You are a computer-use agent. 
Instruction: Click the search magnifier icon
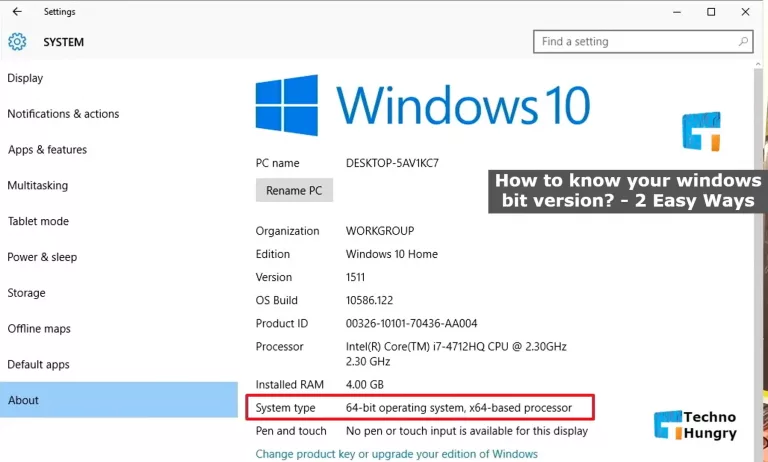743,42
